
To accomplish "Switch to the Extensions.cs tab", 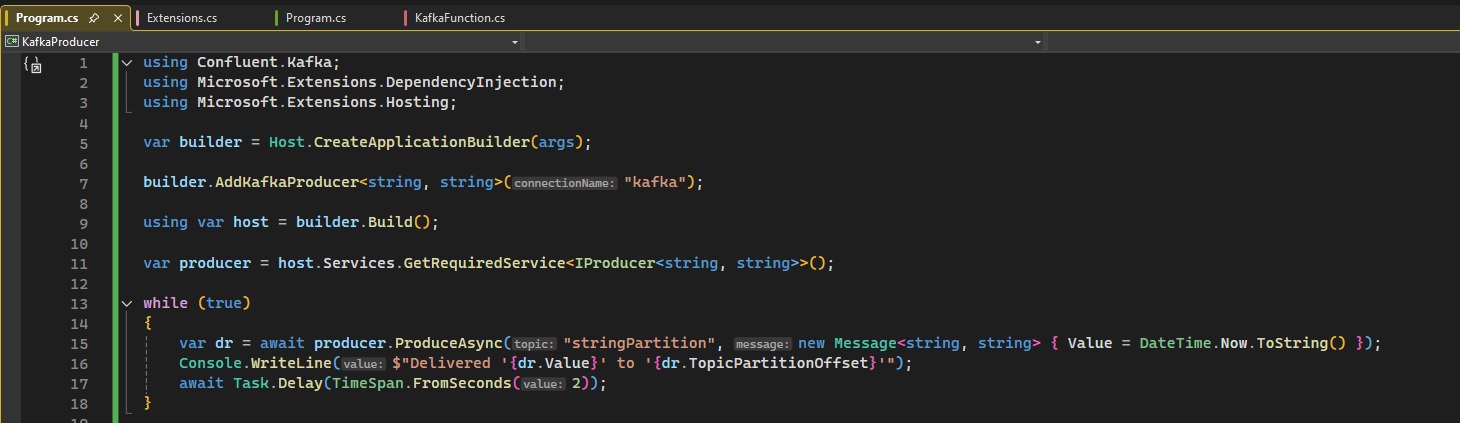I will (x=181, y=18).
